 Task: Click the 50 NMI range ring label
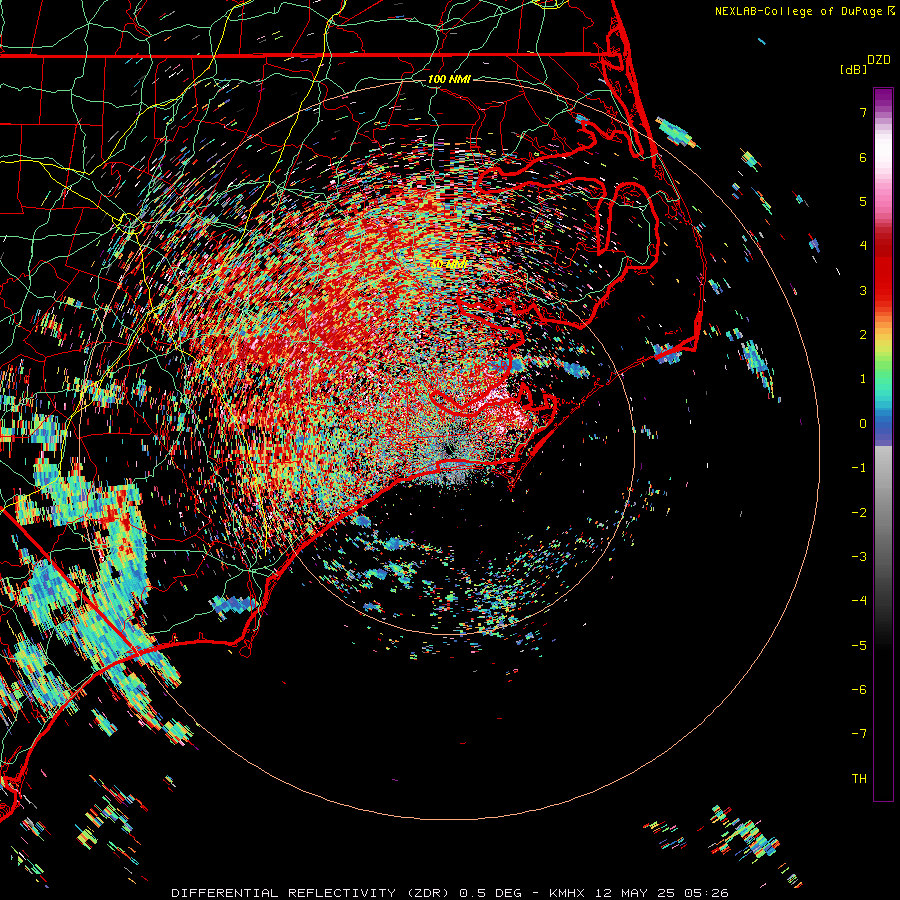(449, 263)
